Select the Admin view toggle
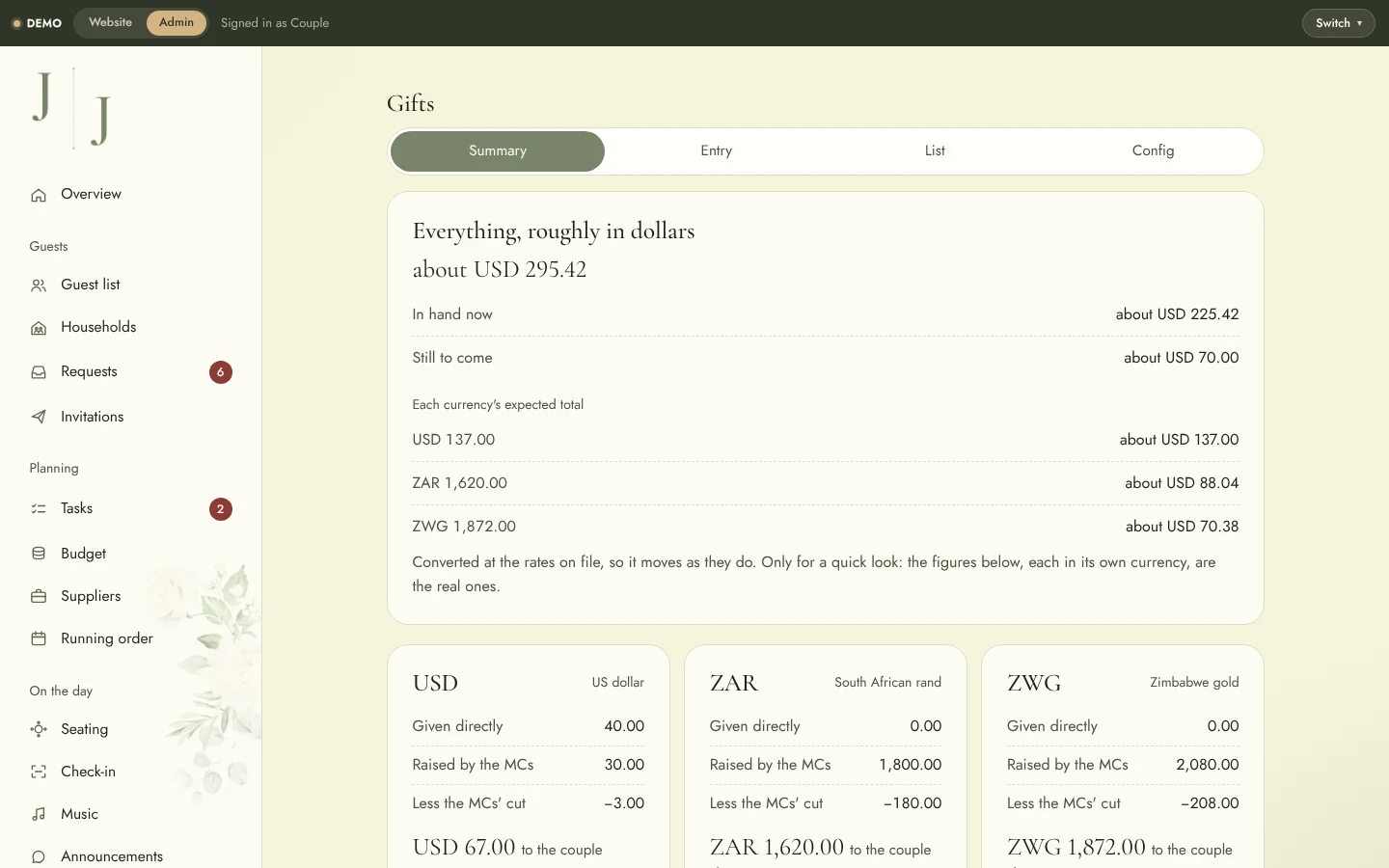Screen dimensions: 1389x868 point(177,22)
